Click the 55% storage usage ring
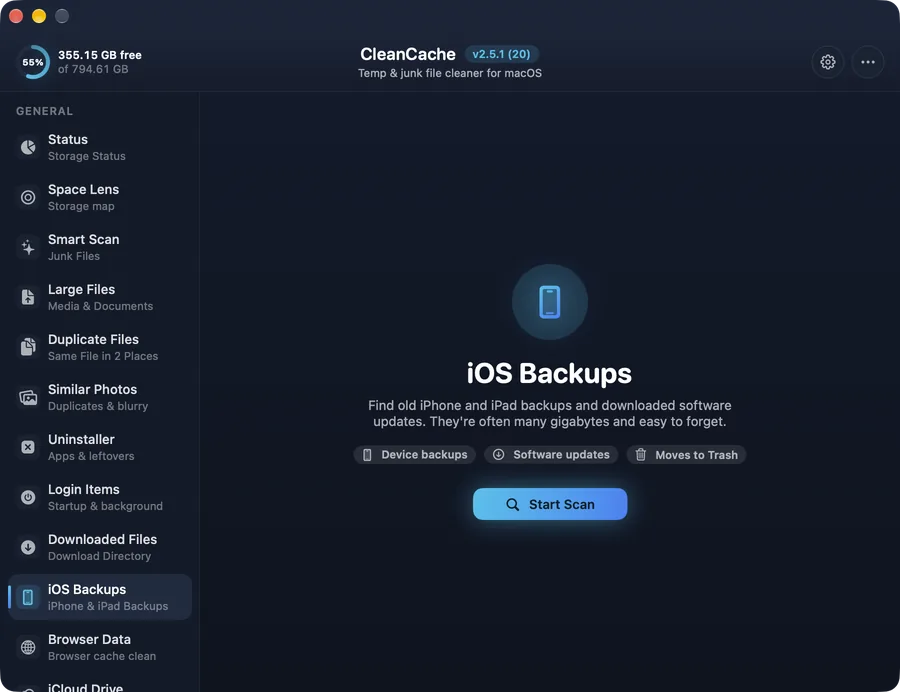Viewport: 900px width, 692px height. point(33,62)
